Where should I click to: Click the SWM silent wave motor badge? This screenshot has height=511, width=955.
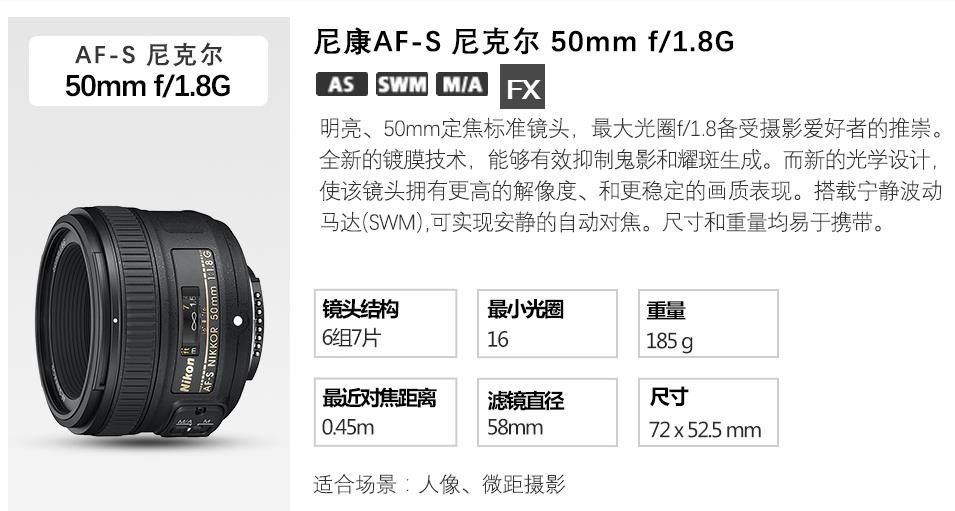pyautogui.click(x=401, y=84)
